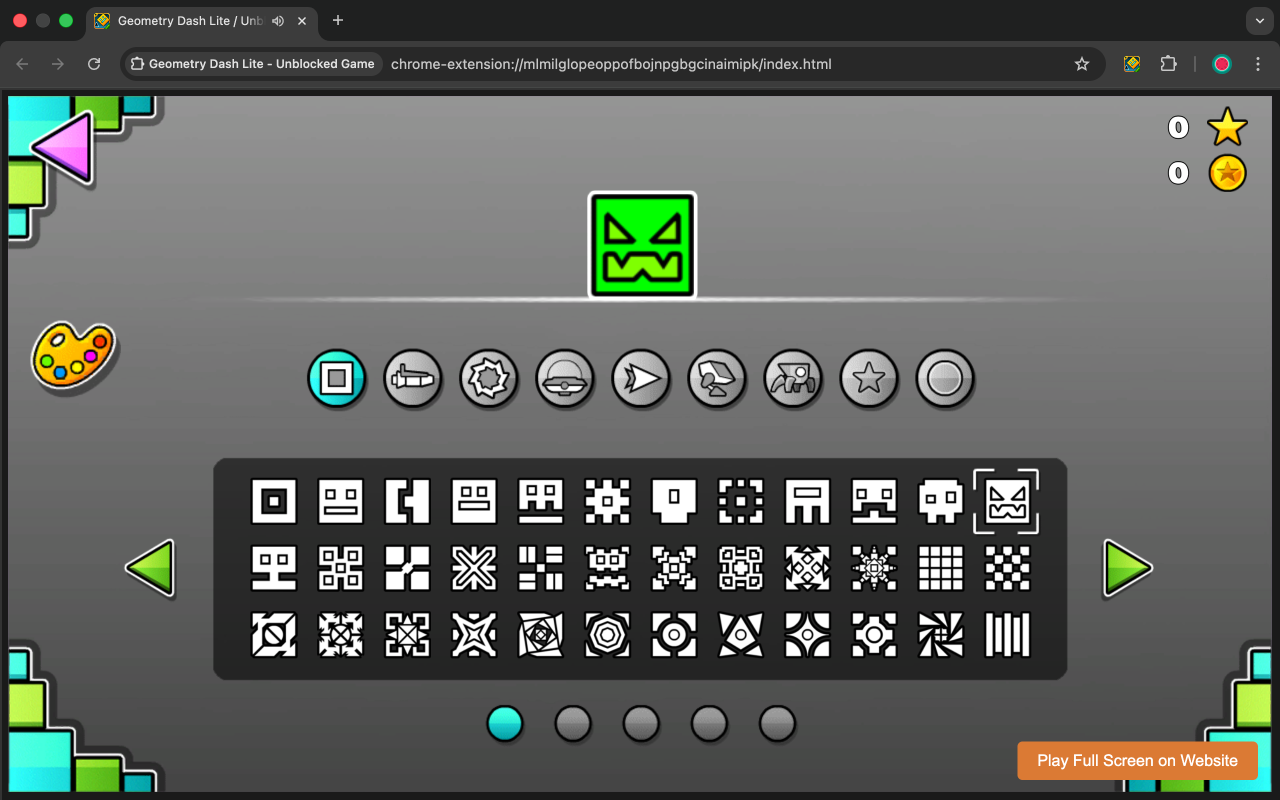This screenshot has width=1280, height=800.
Task: Select the death effect circle category
Action: [x=945, y=379]
